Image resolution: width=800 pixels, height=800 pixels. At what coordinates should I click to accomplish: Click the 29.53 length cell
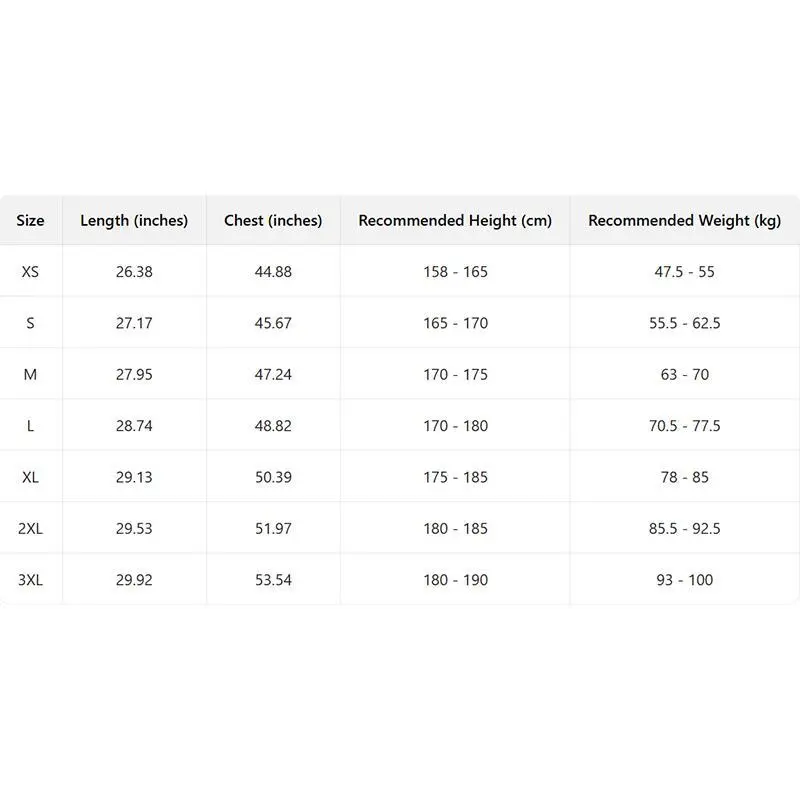pos(134,528)
